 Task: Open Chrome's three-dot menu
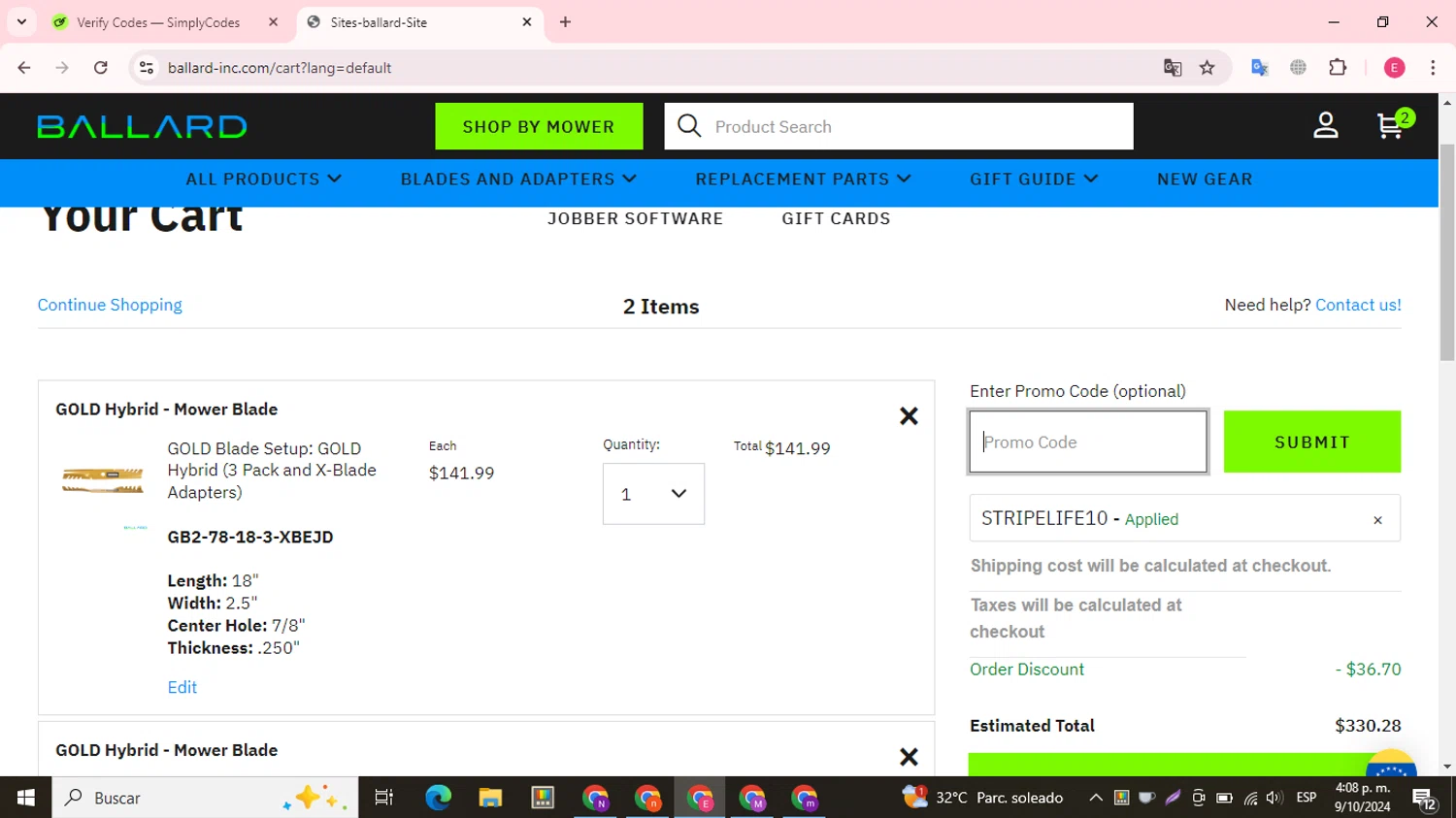[1433, 68]
